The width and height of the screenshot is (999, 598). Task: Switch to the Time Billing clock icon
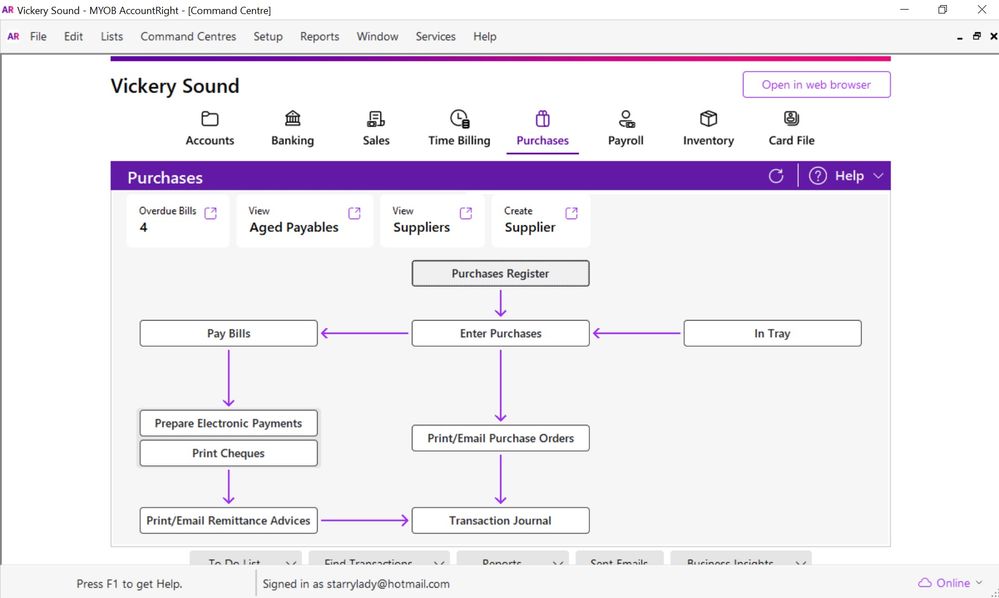(459, 119)
